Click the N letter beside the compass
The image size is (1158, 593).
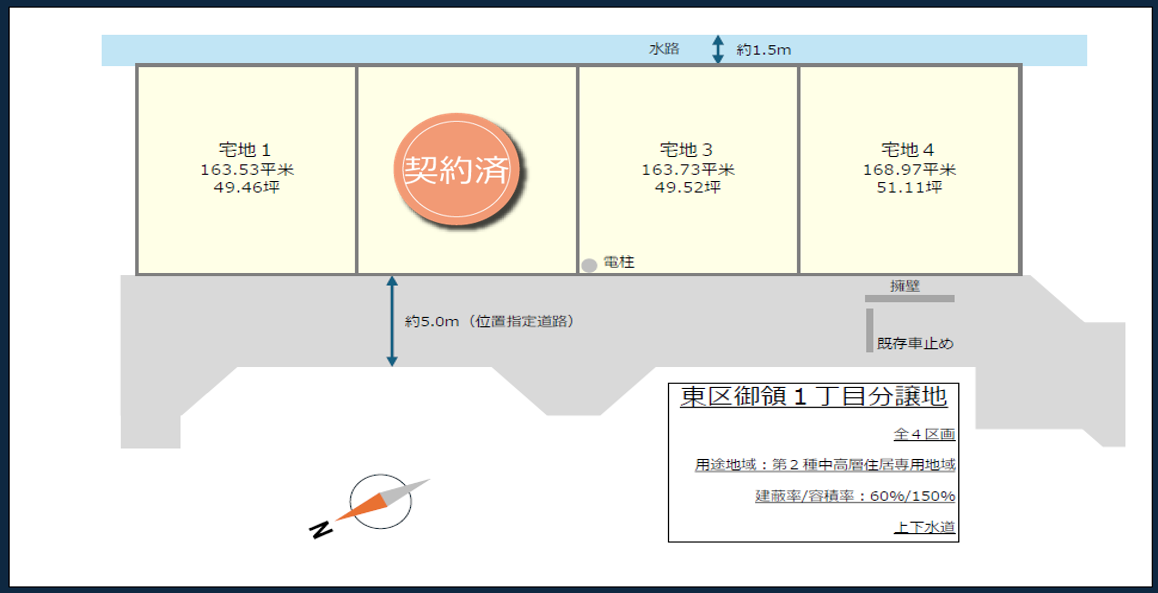tap(321, 530)
